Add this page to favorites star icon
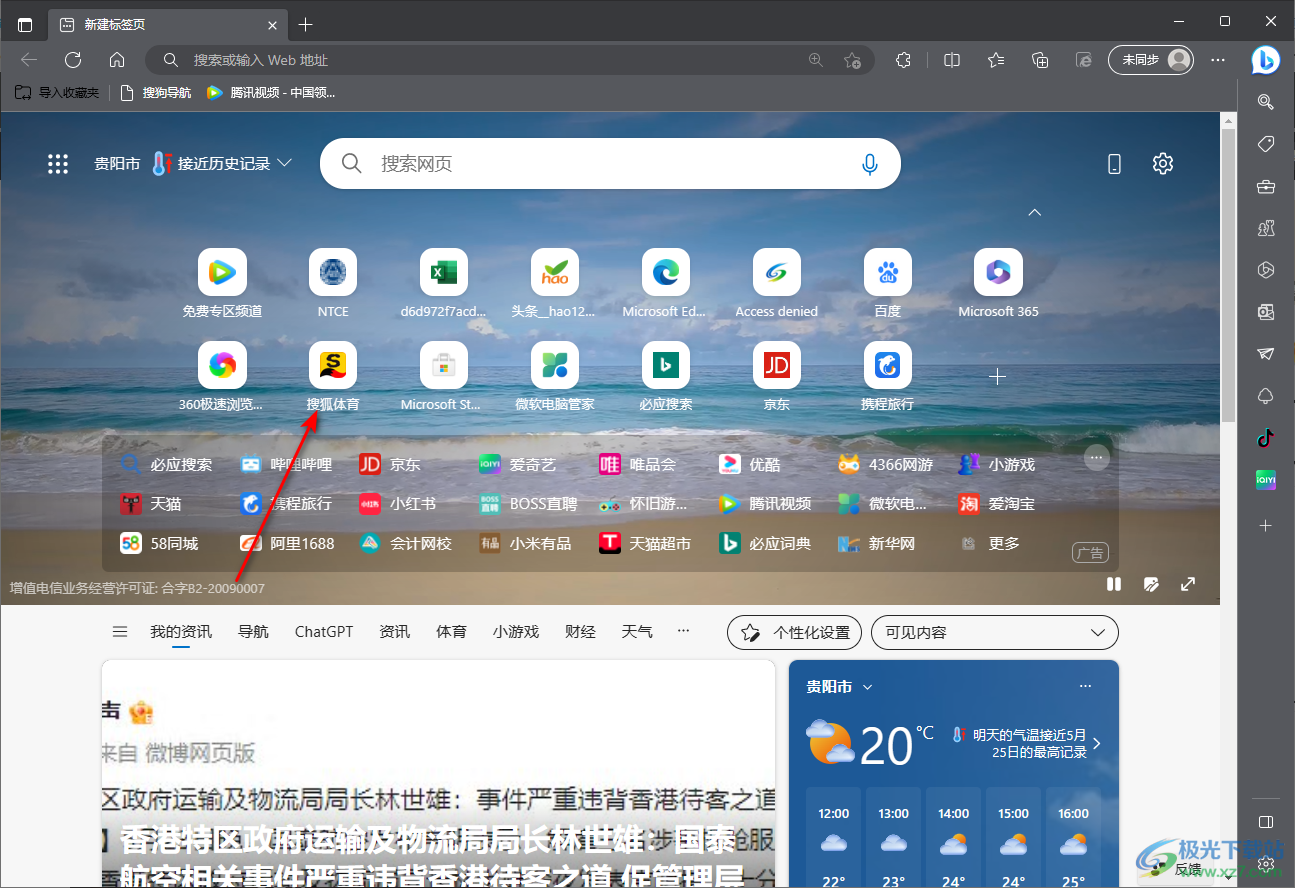 pyautogui.click(x=852, y=60)
